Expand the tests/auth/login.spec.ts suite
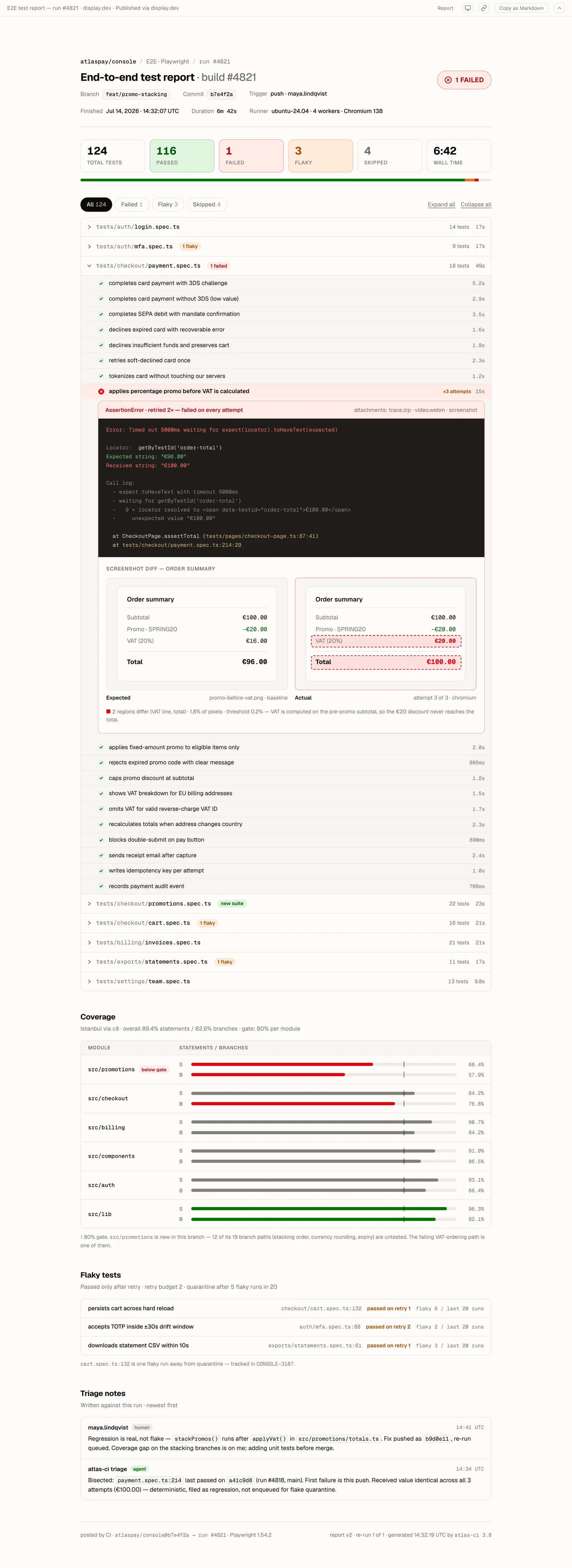The width and height of the screenshot is (572, 1568). pyautogui.click(x=286, y=227)
